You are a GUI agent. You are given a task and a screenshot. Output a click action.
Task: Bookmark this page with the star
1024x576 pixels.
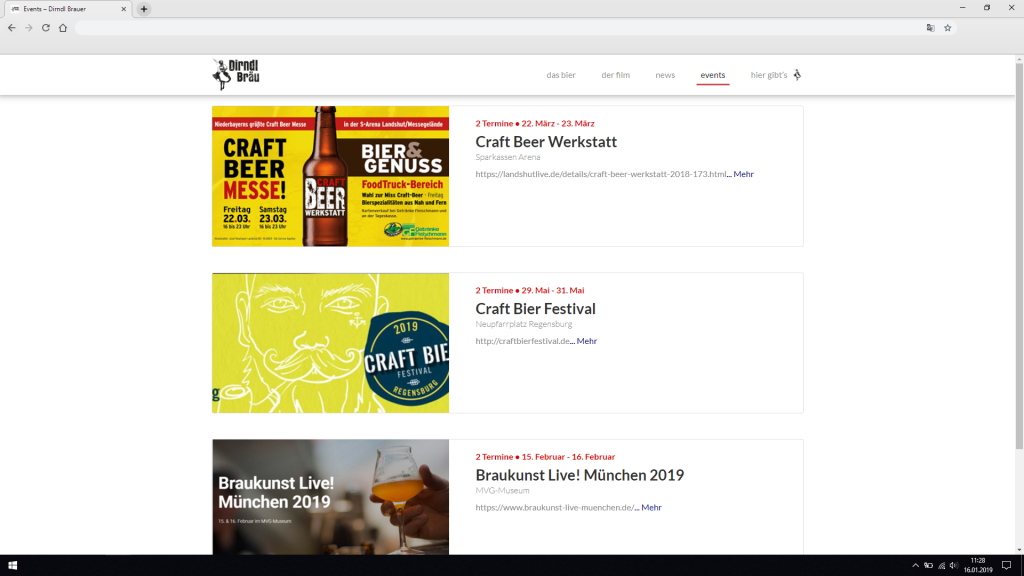[x=948, y=28]
